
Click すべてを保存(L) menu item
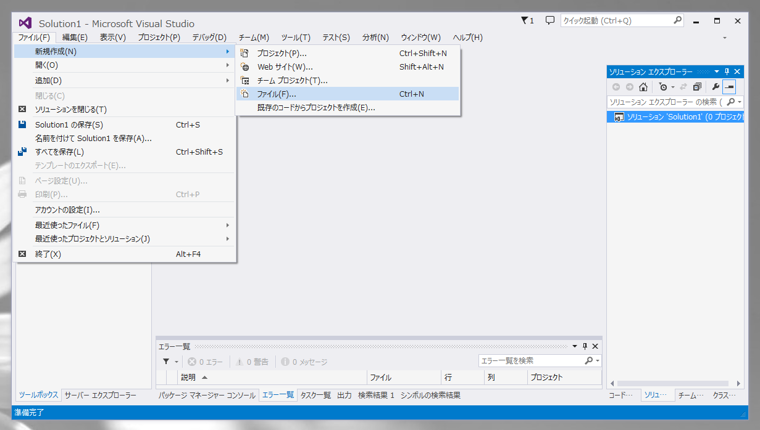tap(125, 152)
